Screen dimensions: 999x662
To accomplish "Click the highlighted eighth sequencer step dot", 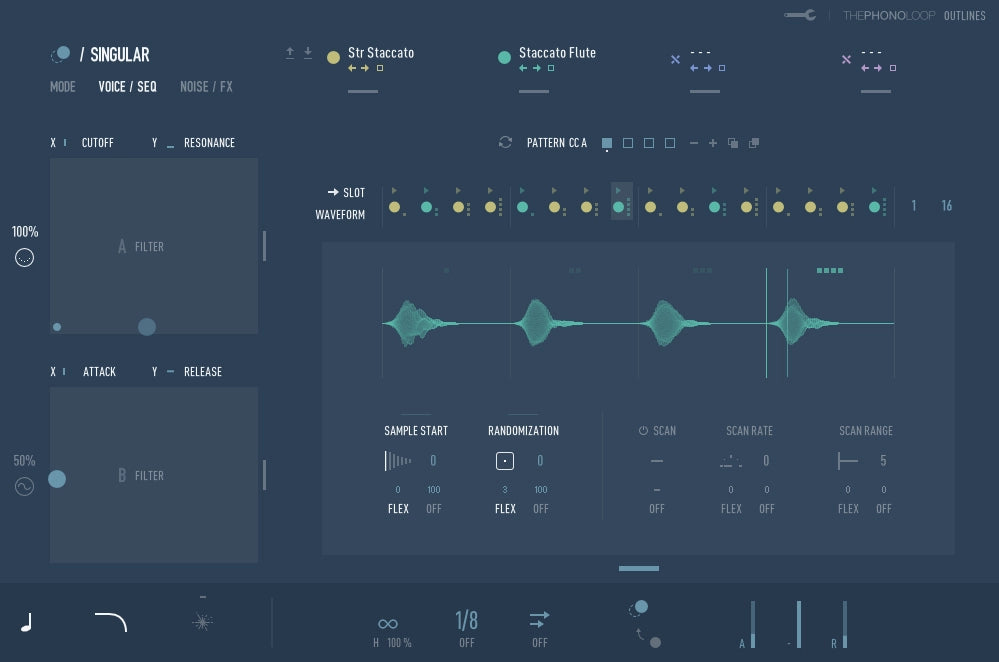I will pos(619,207).
